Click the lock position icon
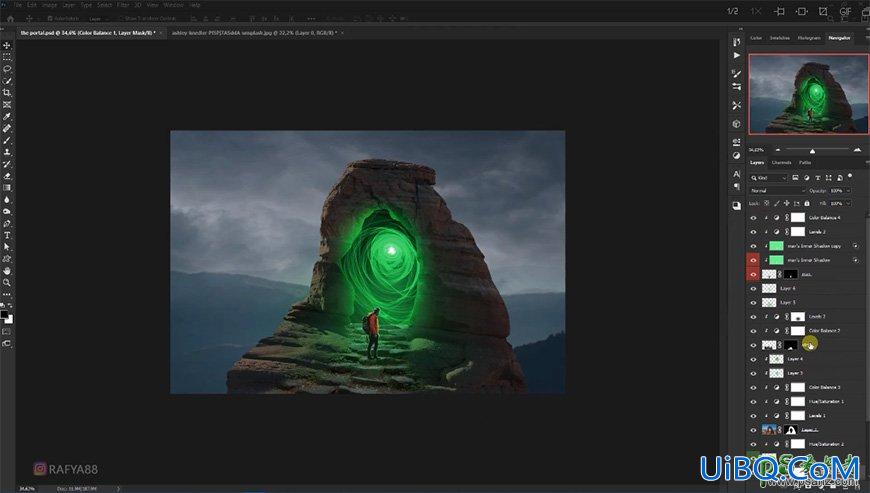 pyautogui.click(x=787, y=204)
